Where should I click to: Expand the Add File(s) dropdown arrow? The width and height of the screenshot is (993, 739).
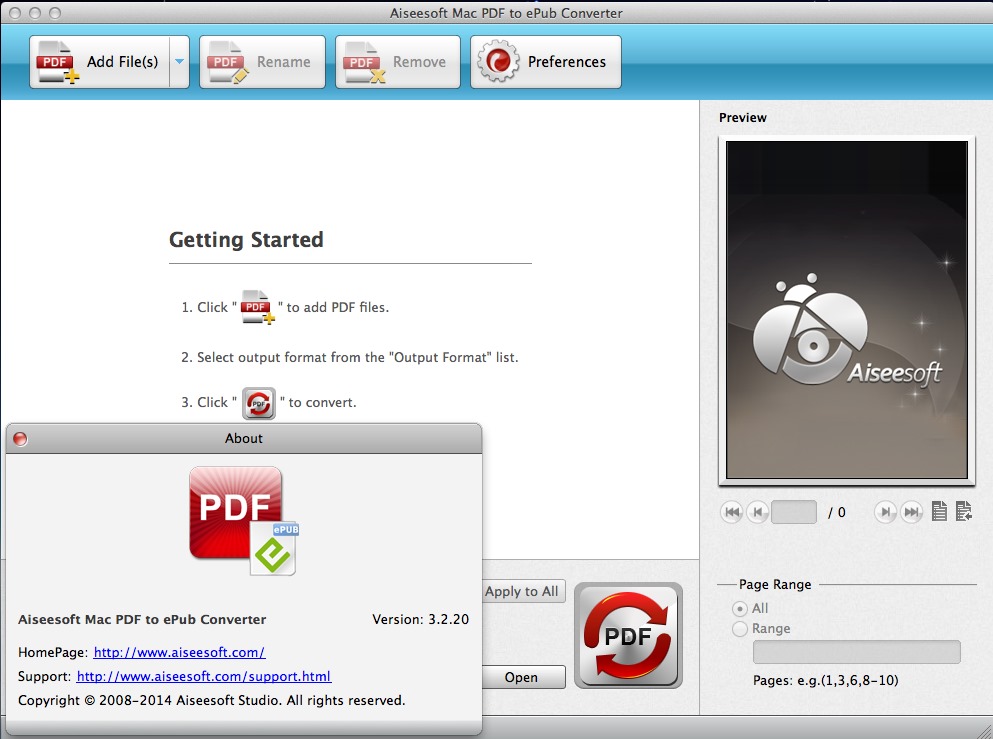[178, 61]
